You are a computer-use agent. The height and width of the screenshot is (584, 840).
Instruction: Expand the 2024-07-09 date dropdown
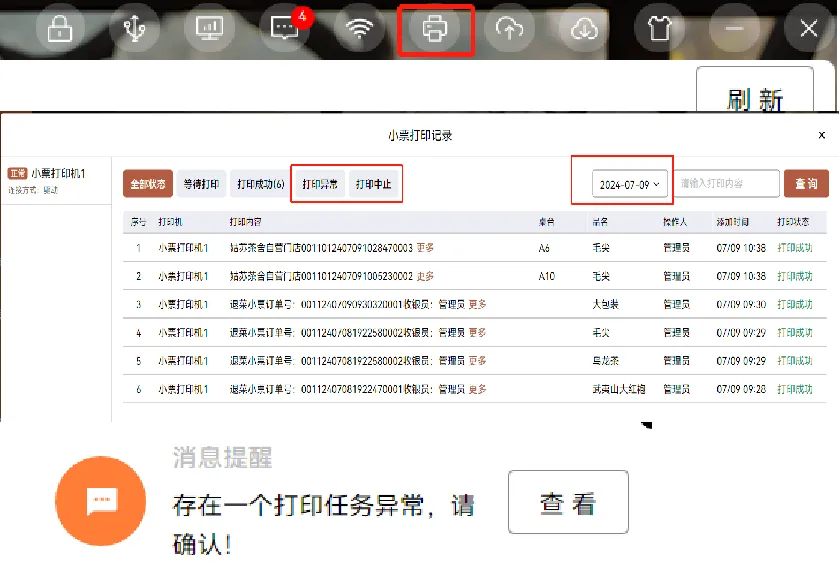[x=628, y=185]
